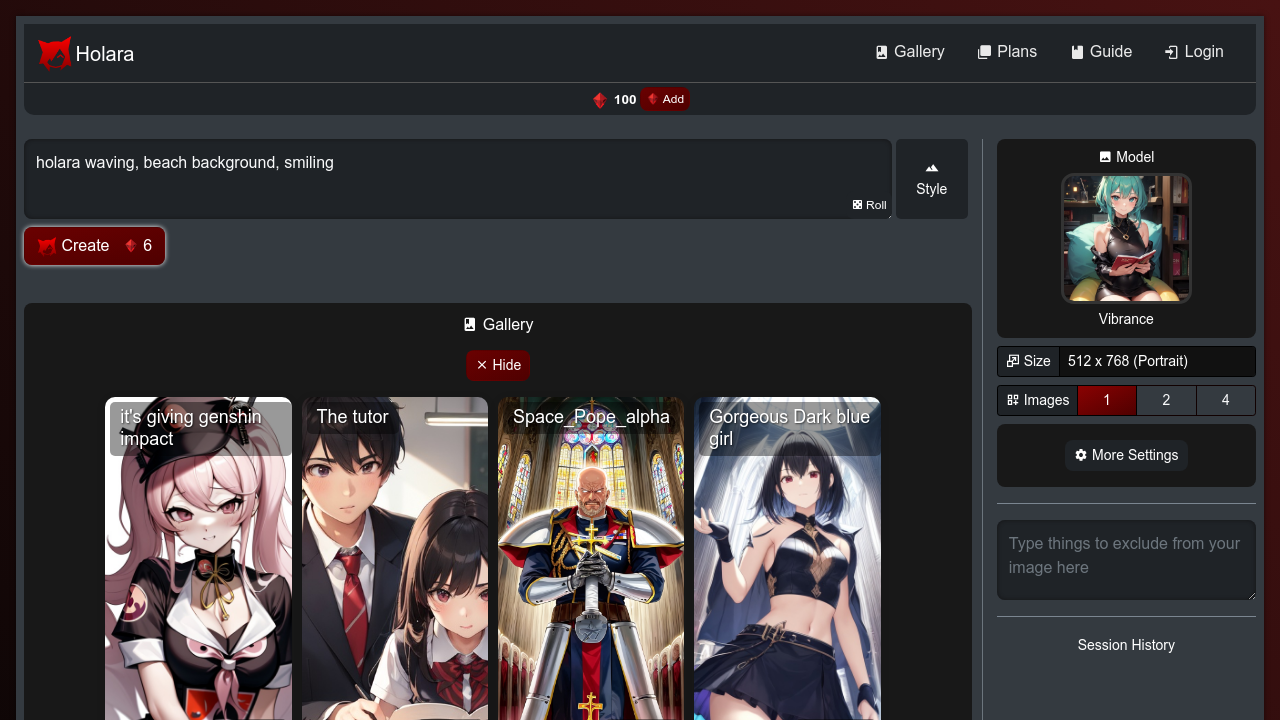The height and width of the screenshot is (720, 1280).
Task: Hide the Gallery section
Action: (x=498, y=365)
